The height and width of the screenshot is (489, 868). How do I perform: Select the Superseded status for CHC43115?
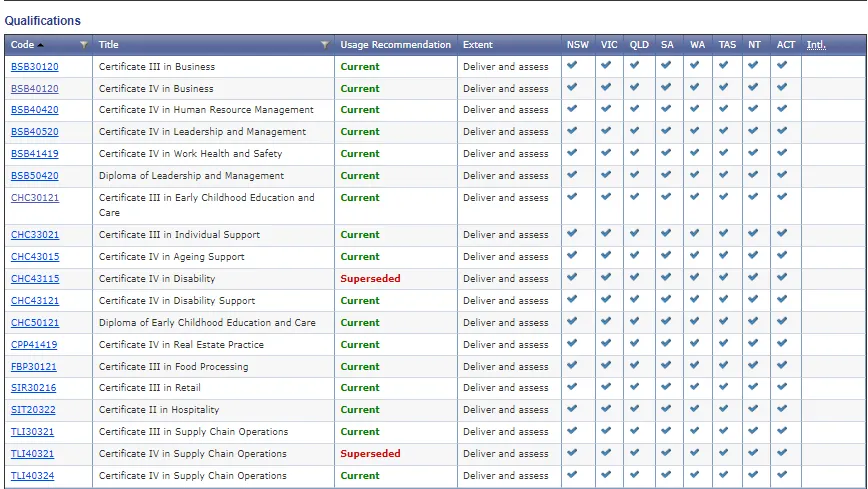pos(370,279)
